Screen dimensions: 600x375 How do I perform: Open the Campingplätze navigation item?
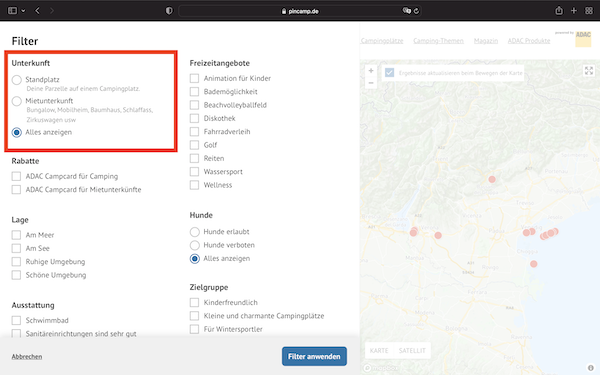coord(382,41)
